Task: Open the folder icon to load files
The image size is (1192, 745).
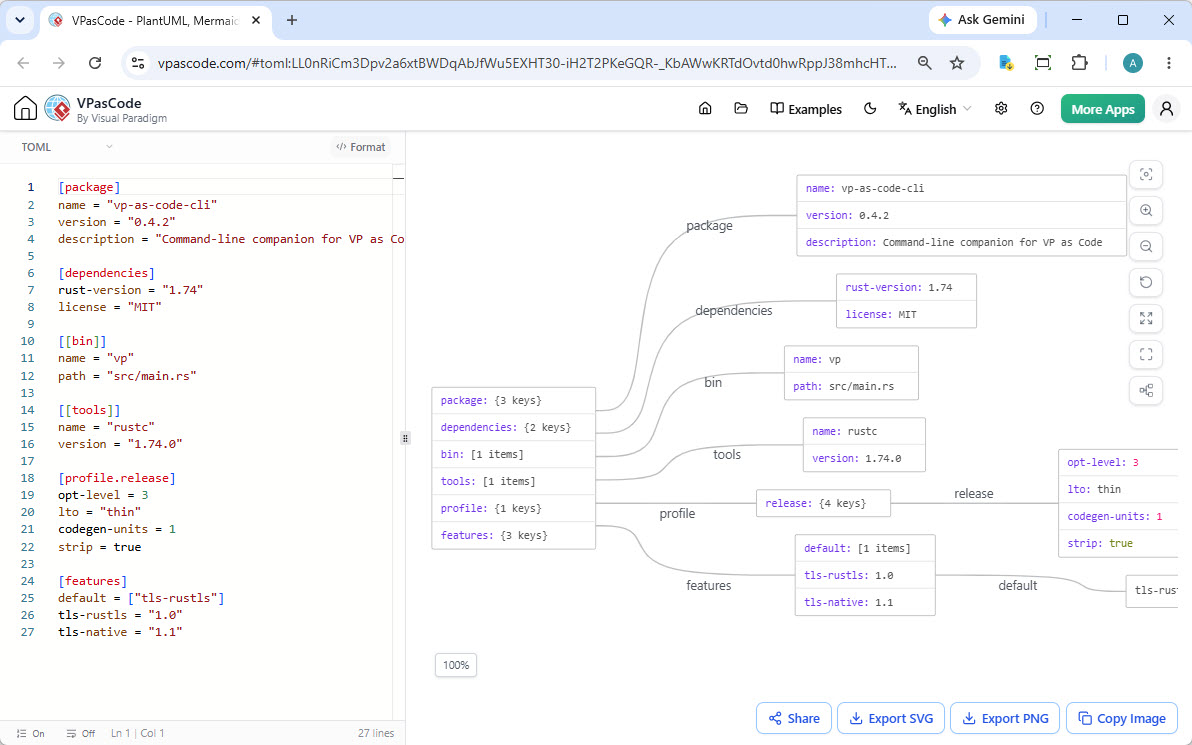Action: click(740, 109)
